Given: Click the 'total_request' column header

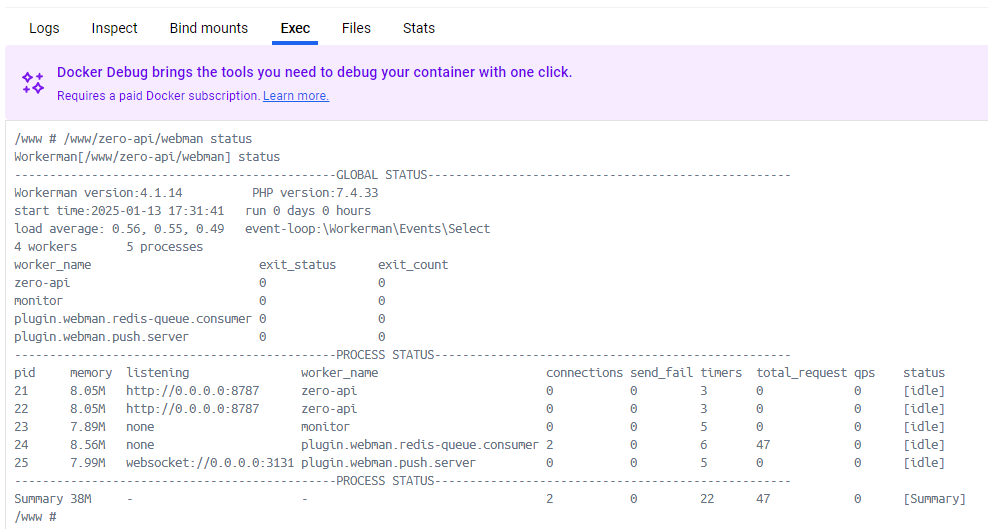Looking at the screenshot, I should pos(801,373).
